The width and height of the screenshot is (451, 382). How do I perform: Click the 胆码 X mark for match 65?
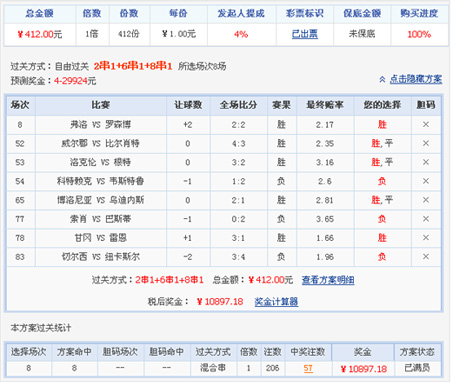point(426,200)
